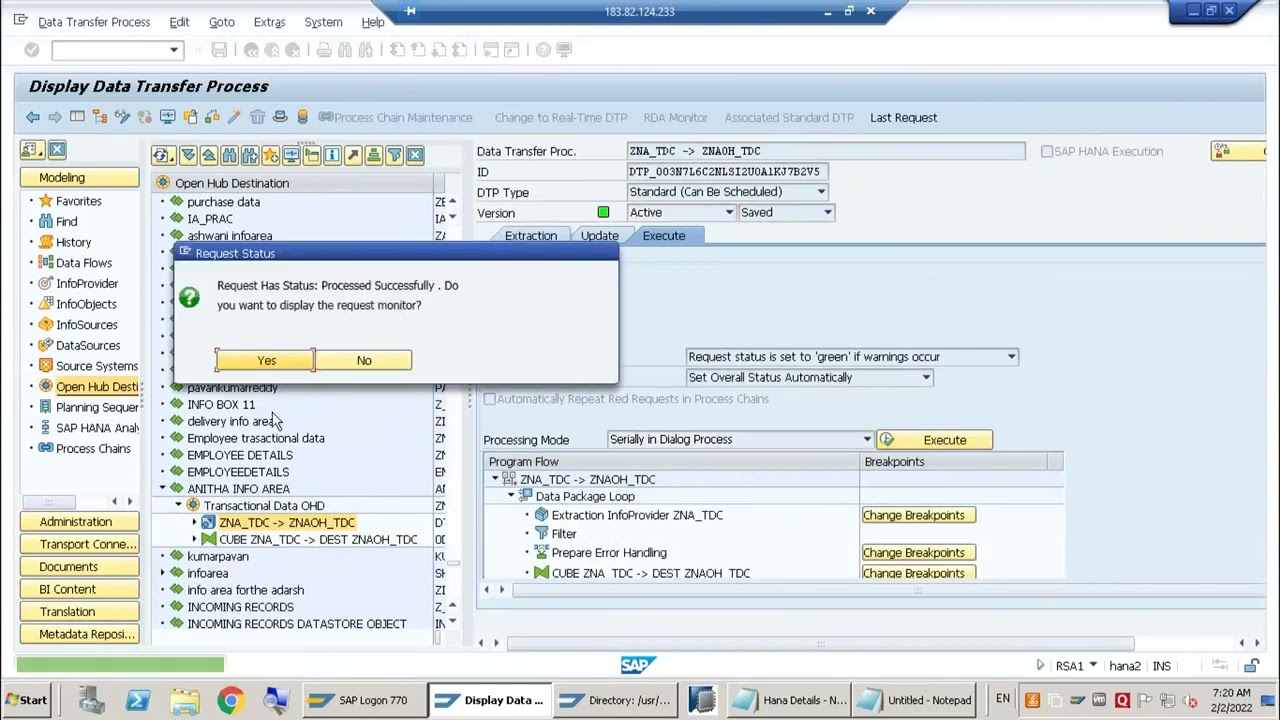Image resolution: width=1280 pixels, height=720 pixels.
Task: Select InfoProvider in Modeling tree
Action: 87,284
